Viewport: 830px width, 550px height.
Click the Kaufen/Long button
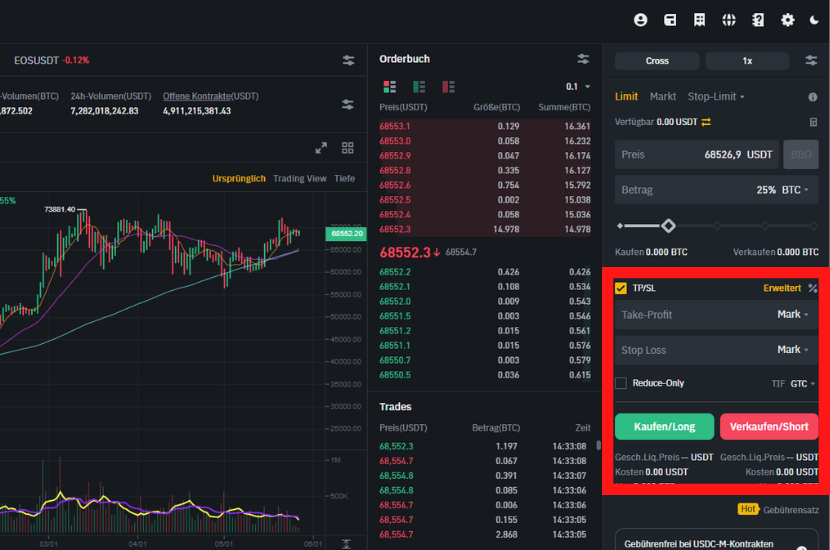coord(664,427)
